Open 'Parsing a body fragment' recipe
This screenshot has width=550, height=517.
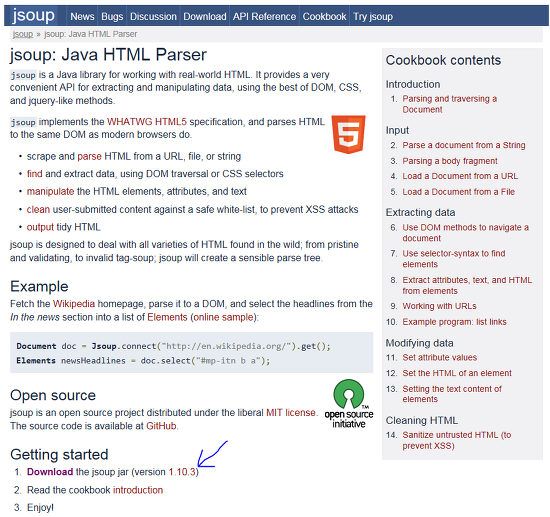point(450,161)
